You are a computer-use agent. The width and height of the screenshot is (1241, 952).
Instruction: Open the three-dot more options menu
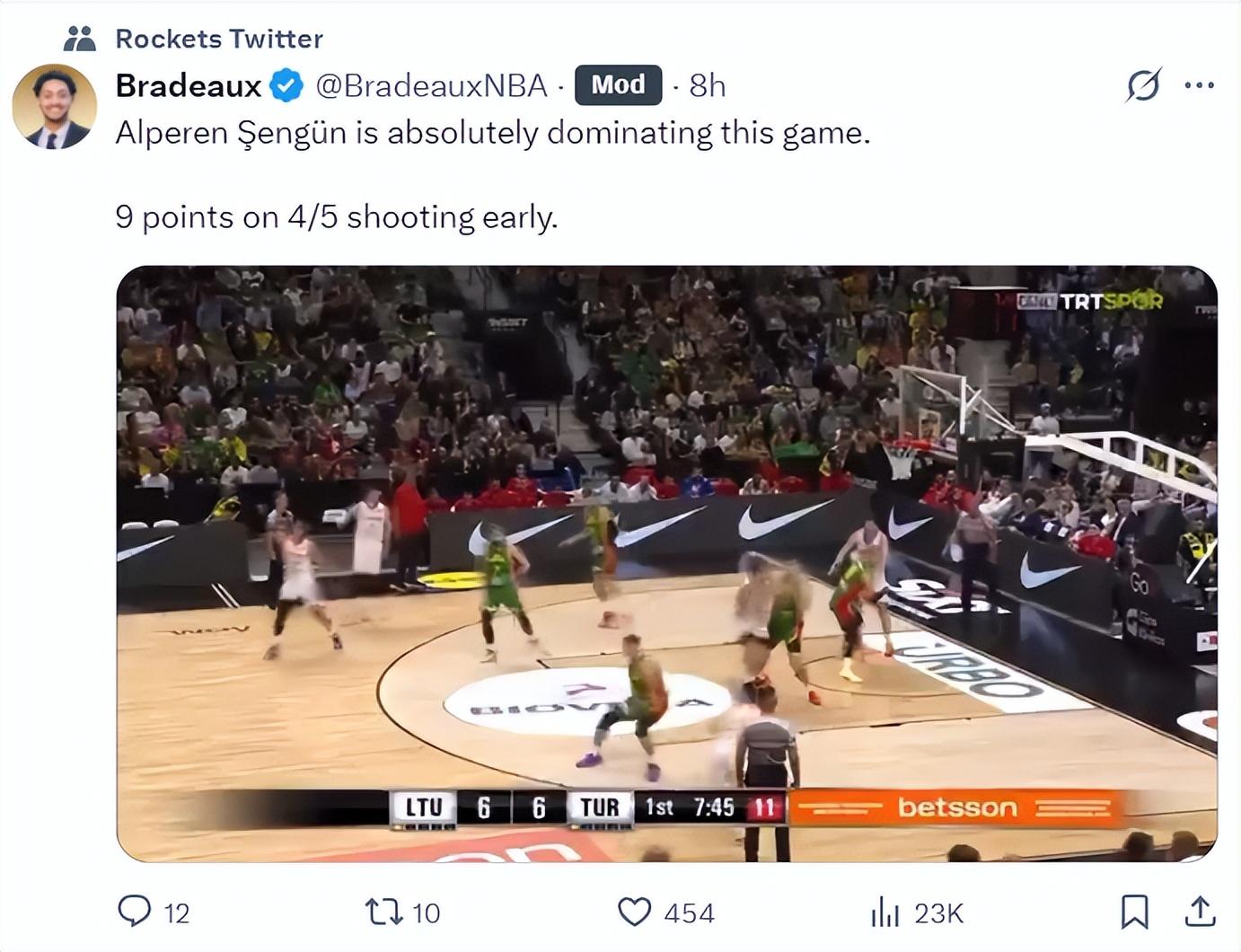pyautogui.click(x=1200, y=85)
